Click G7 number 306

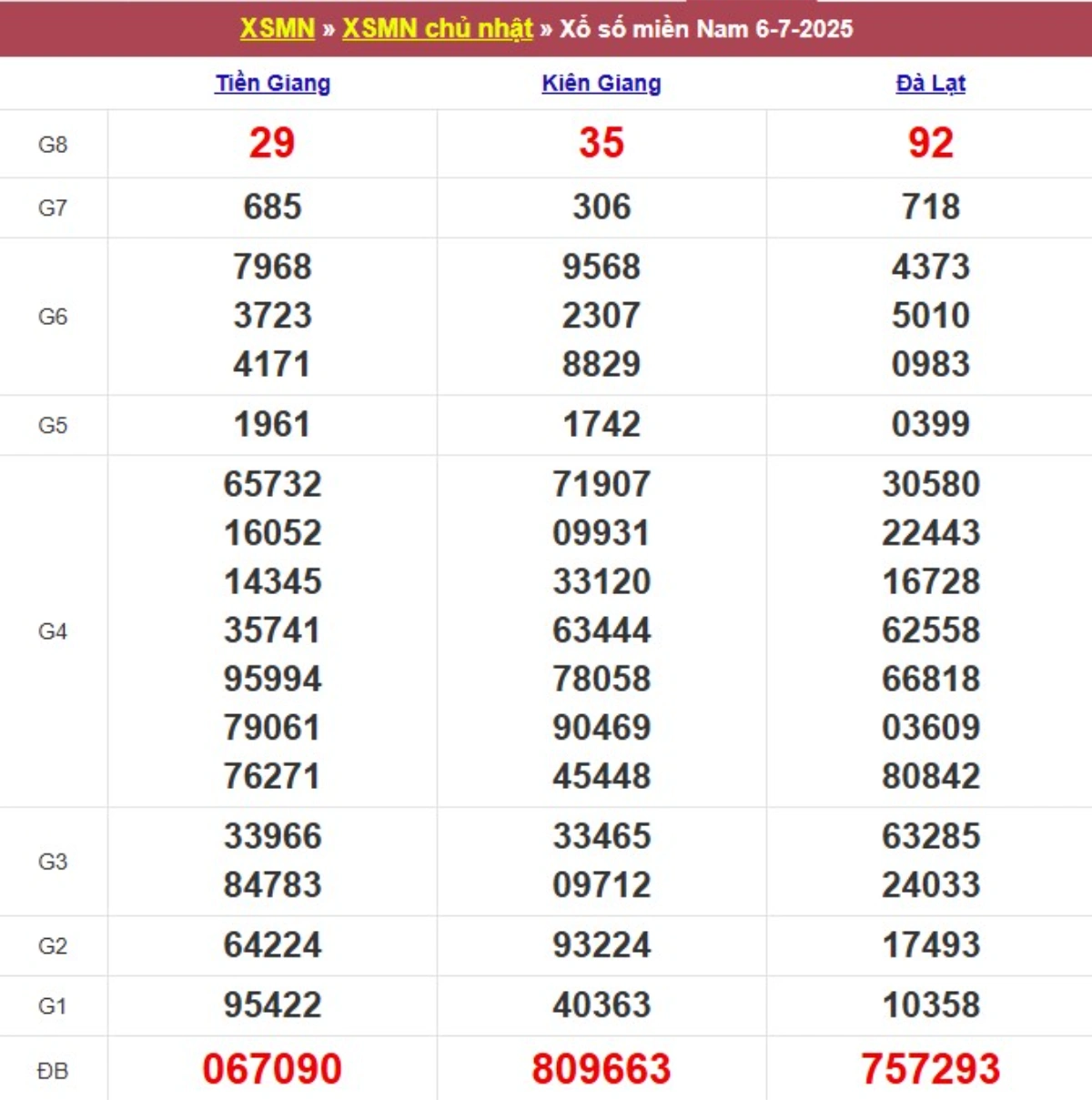point(602,207)
